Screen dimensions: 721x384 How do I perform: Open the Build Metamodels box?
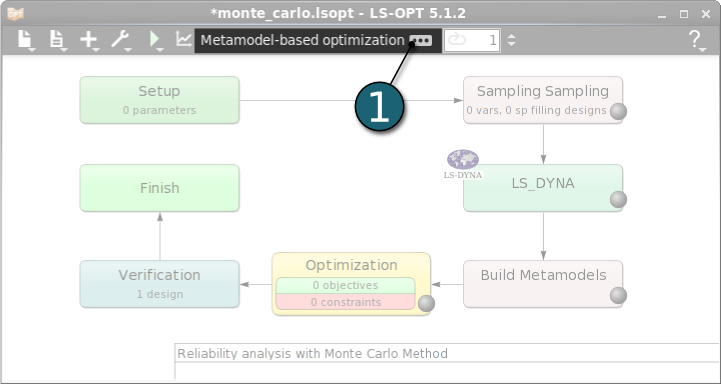(x=543, y=284)
